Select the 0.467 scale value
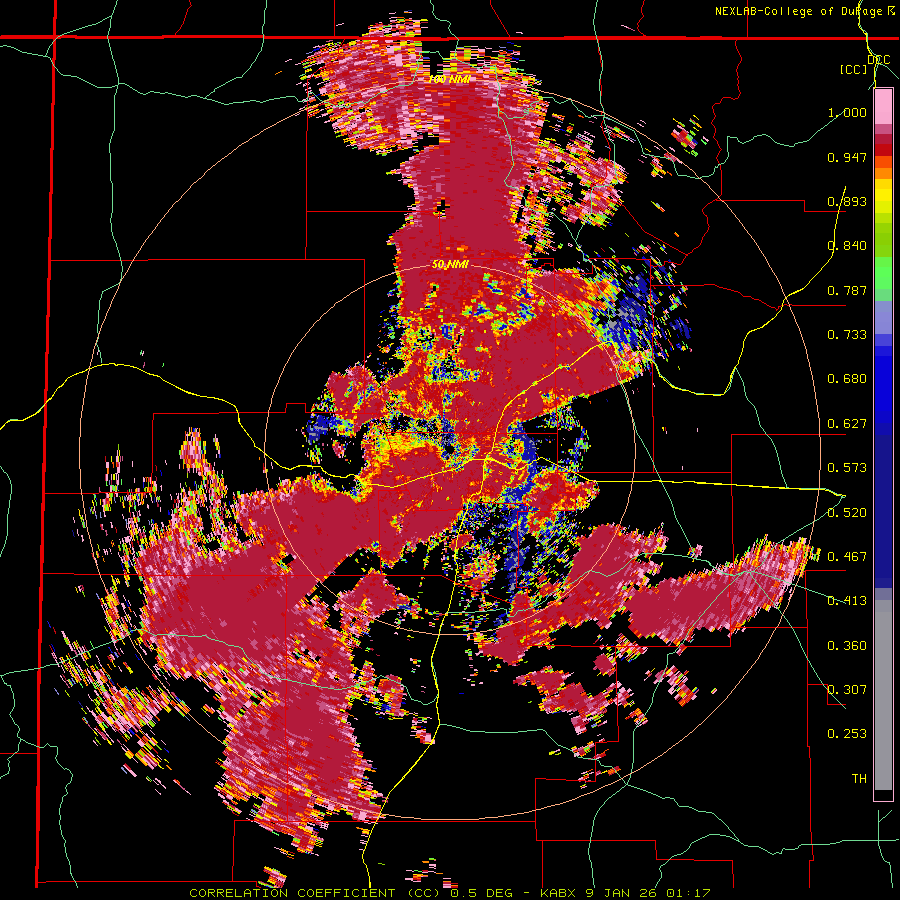This screenshot has height=900, width=900. (847, 557)
